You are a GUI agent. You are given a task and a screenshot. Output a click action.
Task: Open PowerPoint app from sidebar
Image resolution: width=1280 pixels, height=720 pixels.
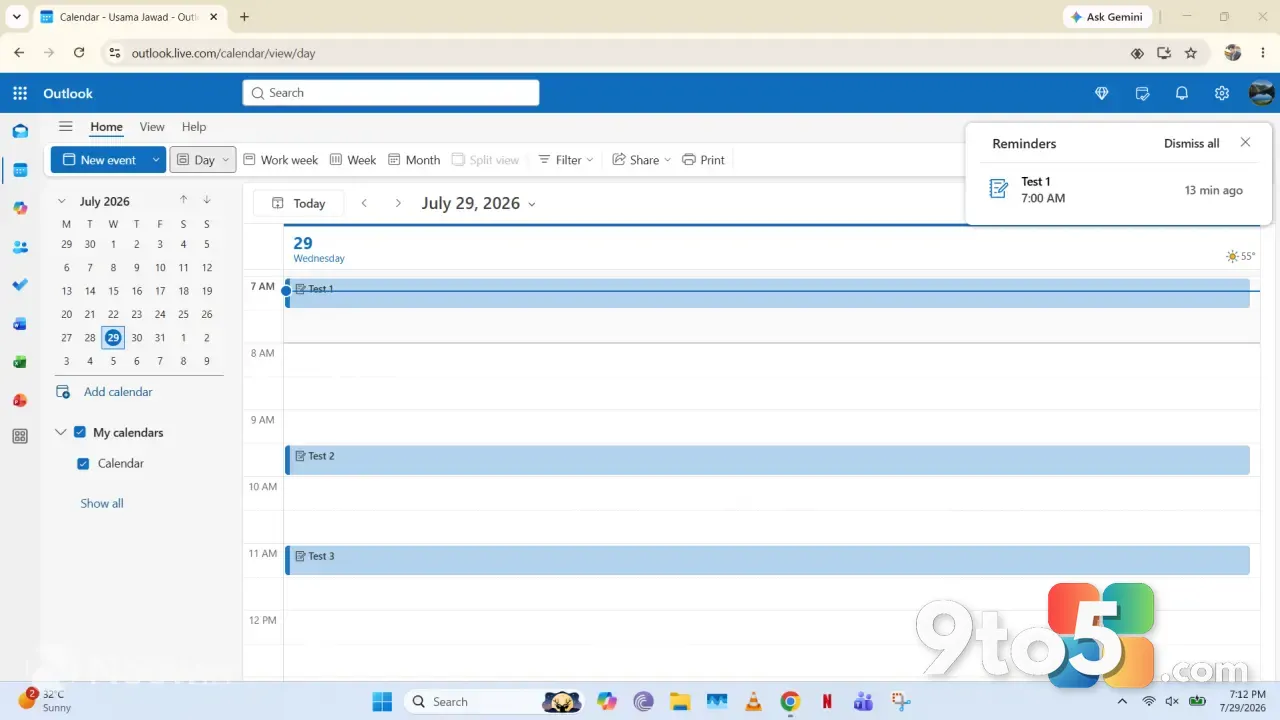(x=20, y=400)
